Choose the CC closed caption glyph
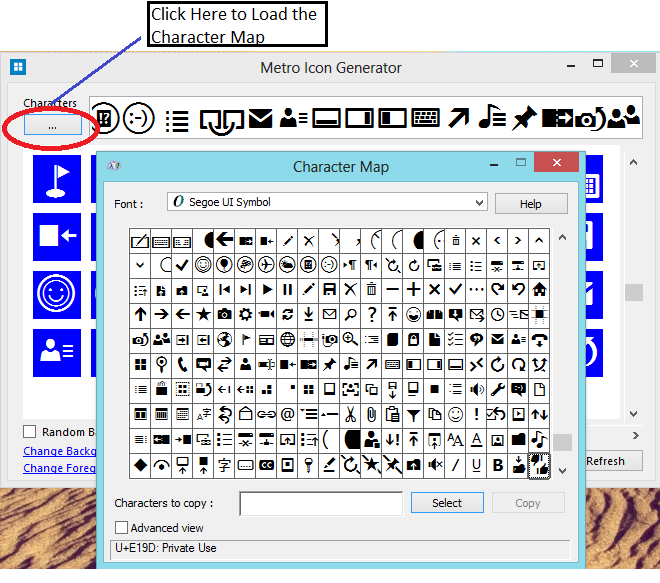The width and height of the screenshot is (660, 583). (266, 465)
